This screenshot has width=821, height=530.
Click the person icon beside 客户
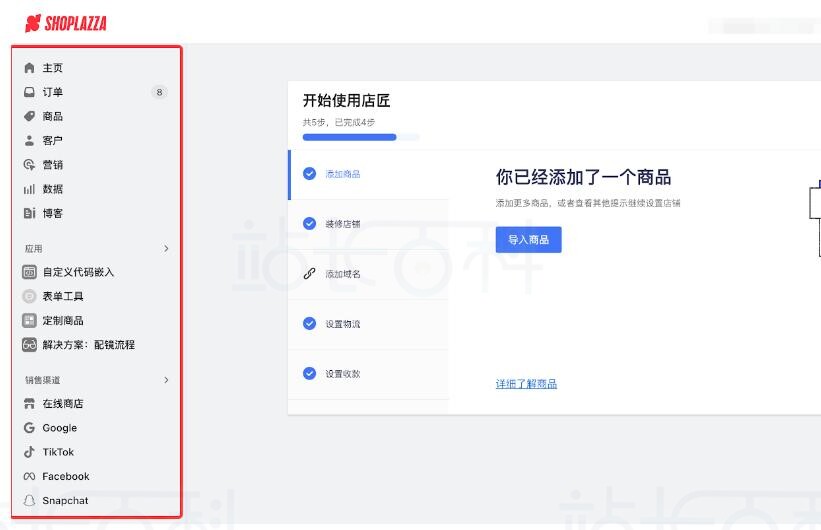pyautogui.click(x=29, y=140)
